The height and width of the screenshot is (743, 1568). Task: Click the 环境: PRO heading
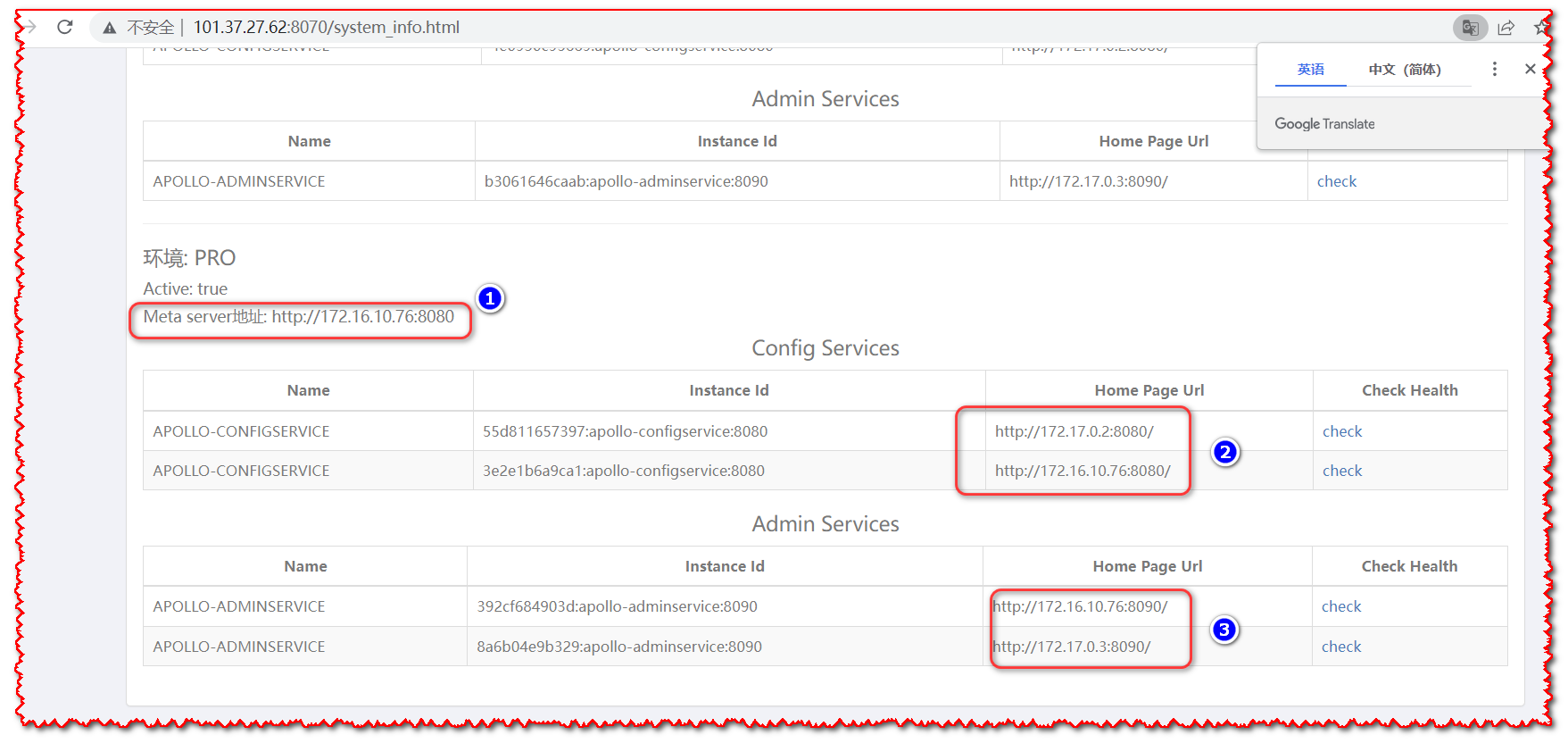(189, 258)
